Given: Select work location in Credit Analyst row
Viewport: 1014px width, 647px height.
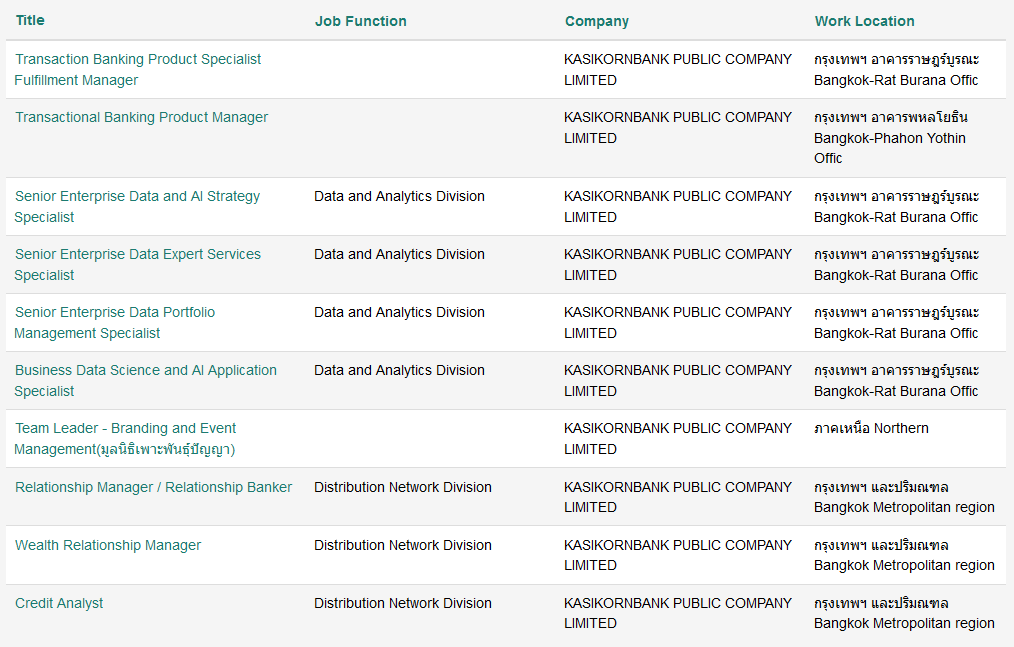Looking at the screenshot, I should [x=904, y=613].
